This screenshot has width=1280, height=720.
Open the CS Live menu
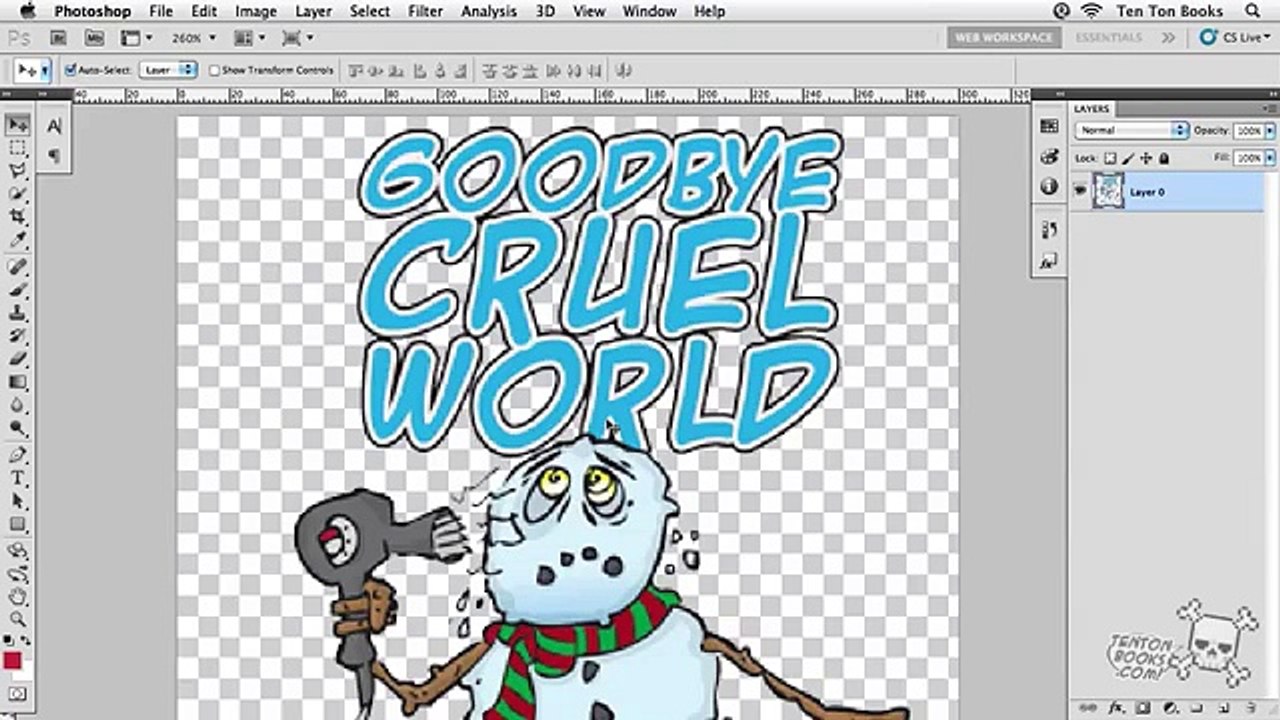click(1237, 38)
